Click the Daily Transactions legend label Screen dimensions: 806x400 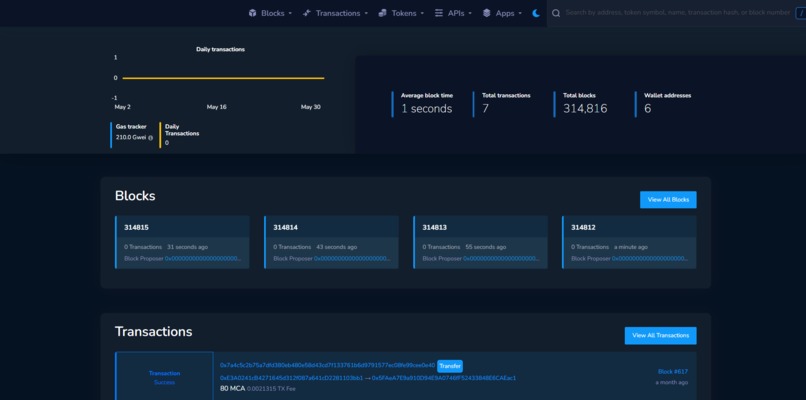click(182, 130)
